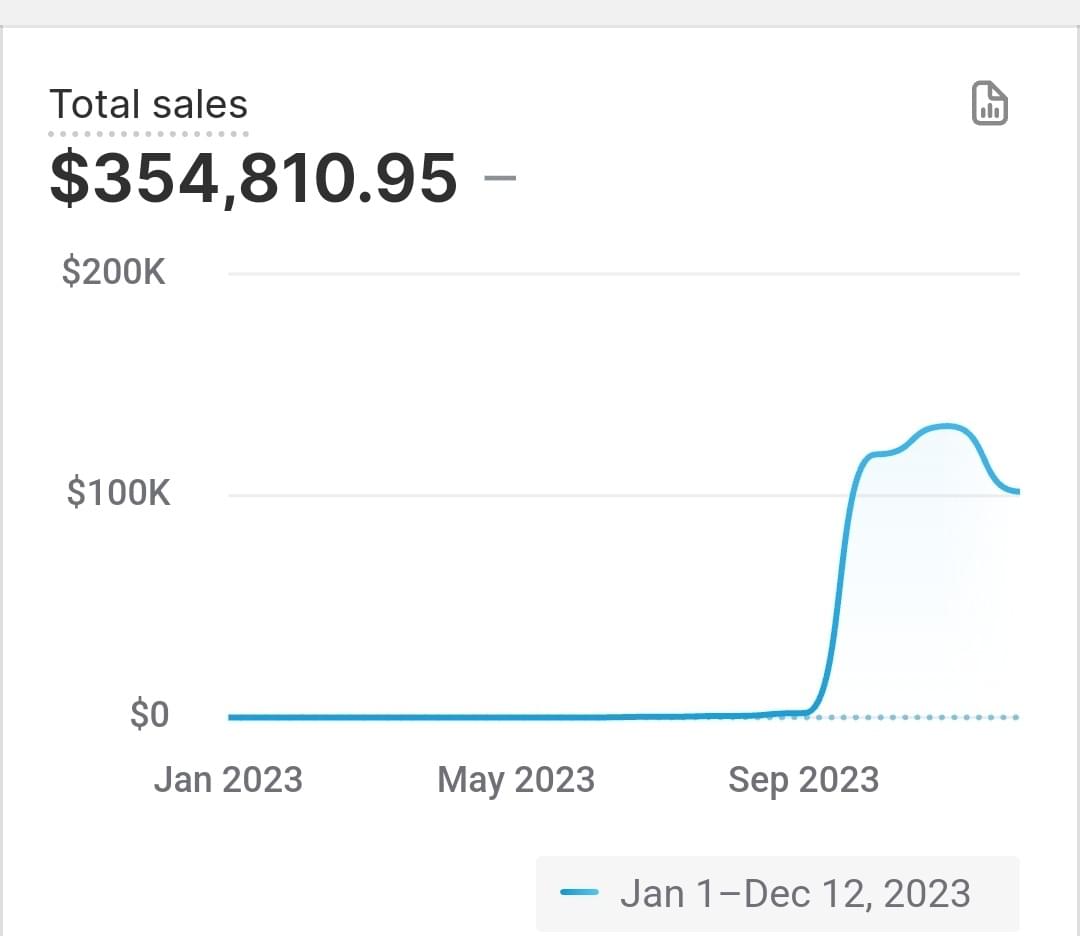Click the first plateau of sales line
1080x936 pixels.
coord(882,455)
